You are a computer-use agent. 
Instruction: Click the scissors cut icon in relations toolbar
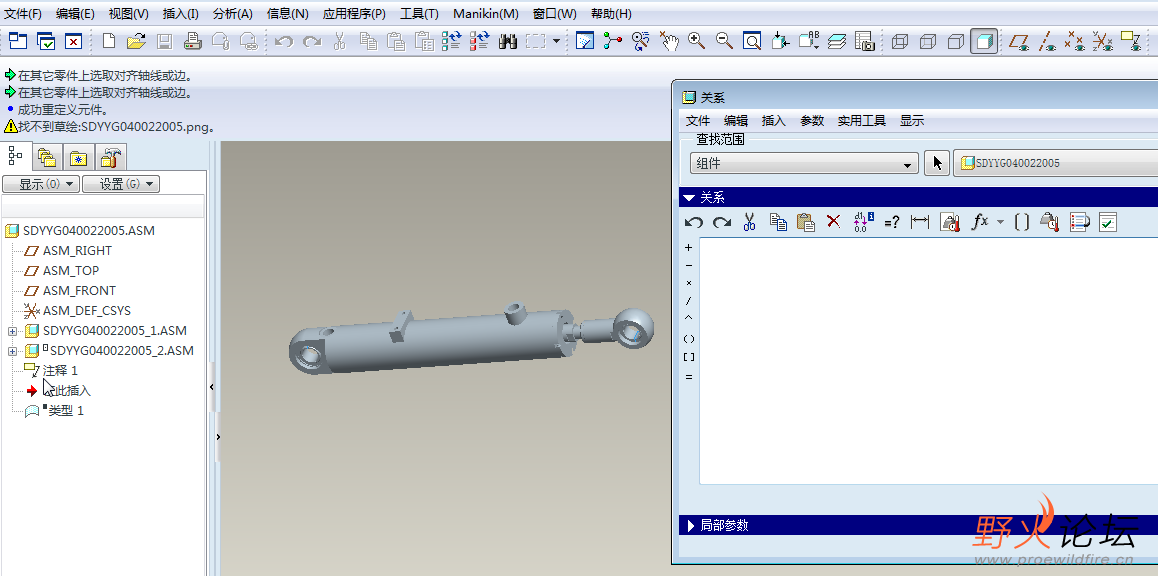(x=749, y=222)
